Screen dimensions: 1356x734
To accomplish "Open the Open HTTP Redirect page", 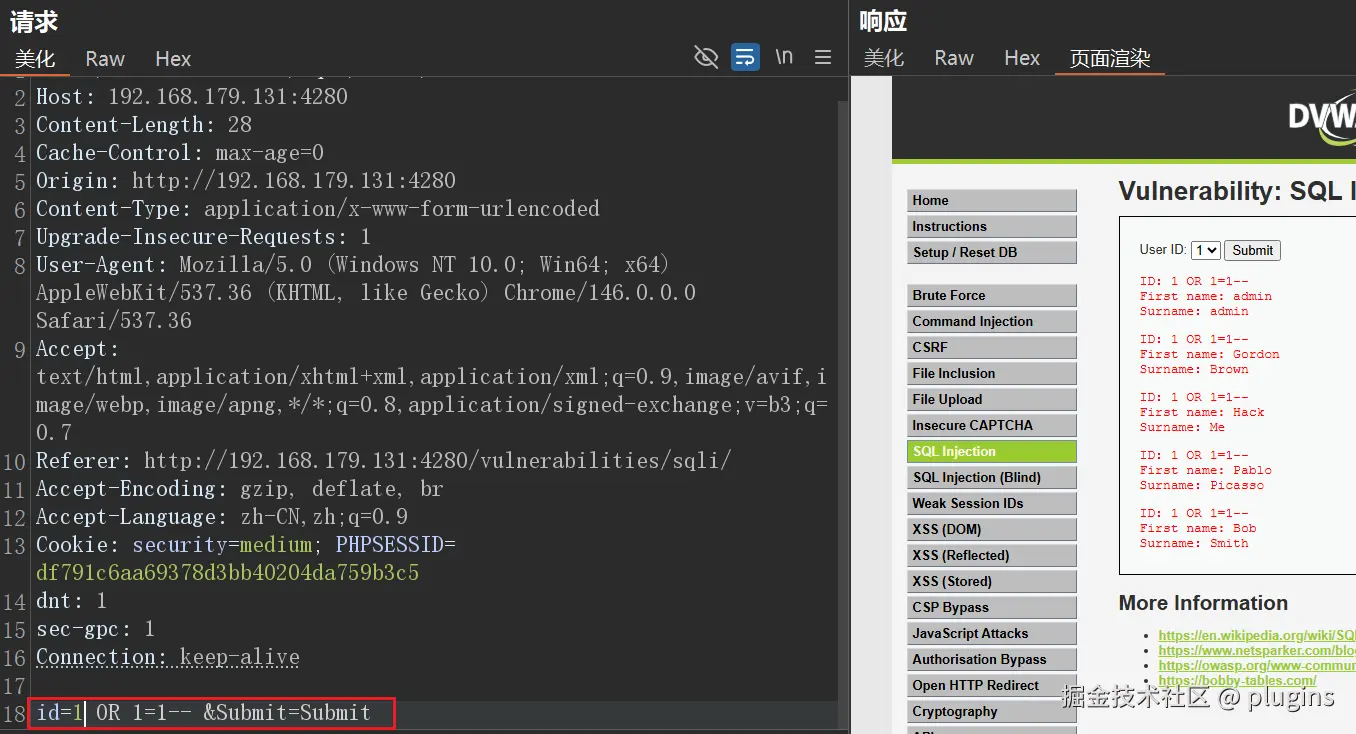I will coord(992,685).
